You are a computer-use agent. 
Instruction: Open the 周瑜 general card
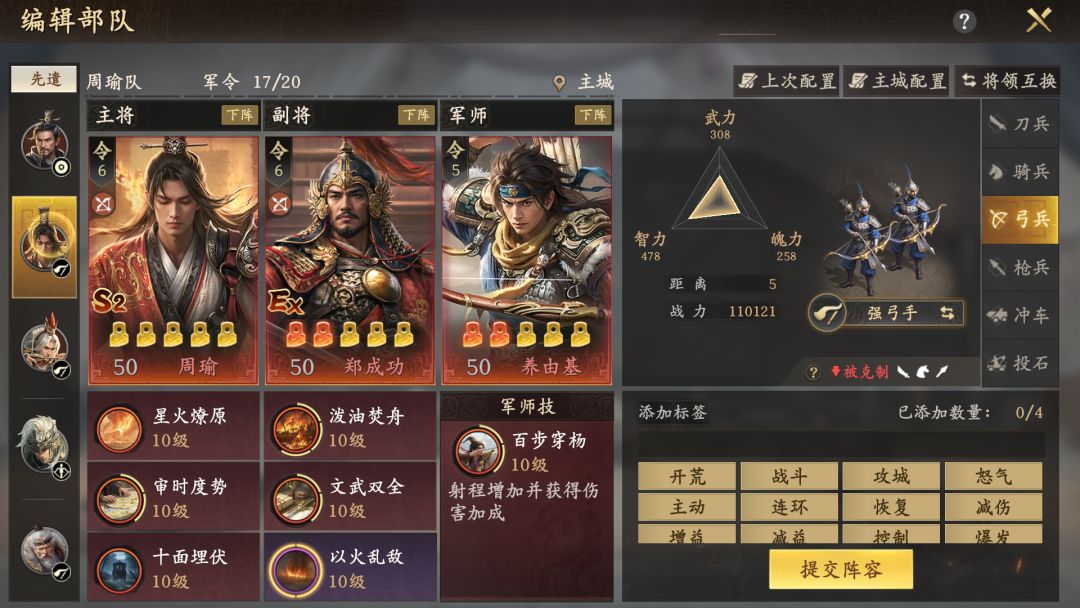click(x=174, y=260)
